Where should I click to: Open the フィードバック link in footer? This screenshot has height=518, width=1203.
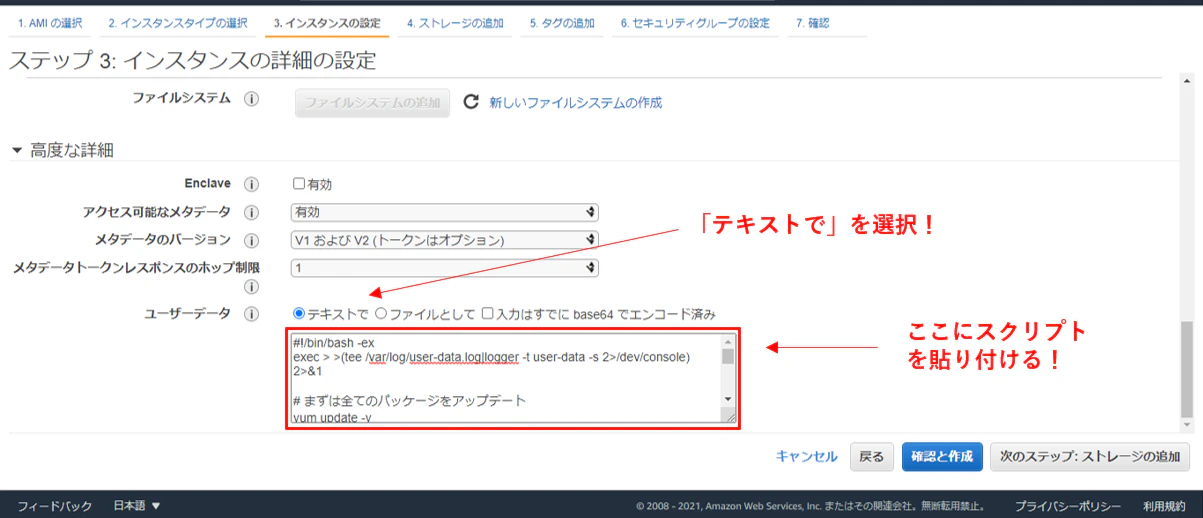tap(55, 506)
